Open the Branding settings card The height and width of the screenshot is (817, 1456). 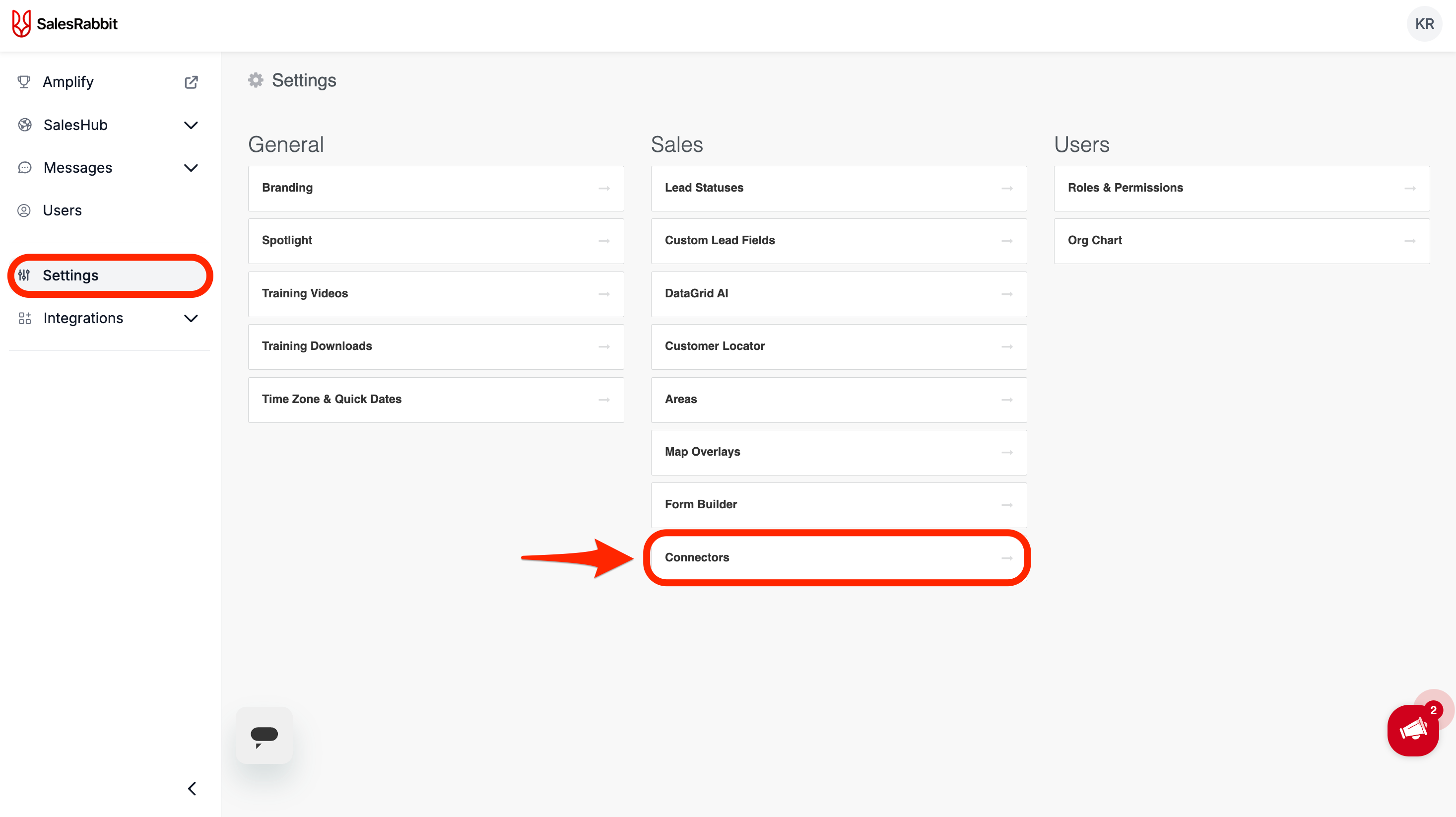[435, 188]
